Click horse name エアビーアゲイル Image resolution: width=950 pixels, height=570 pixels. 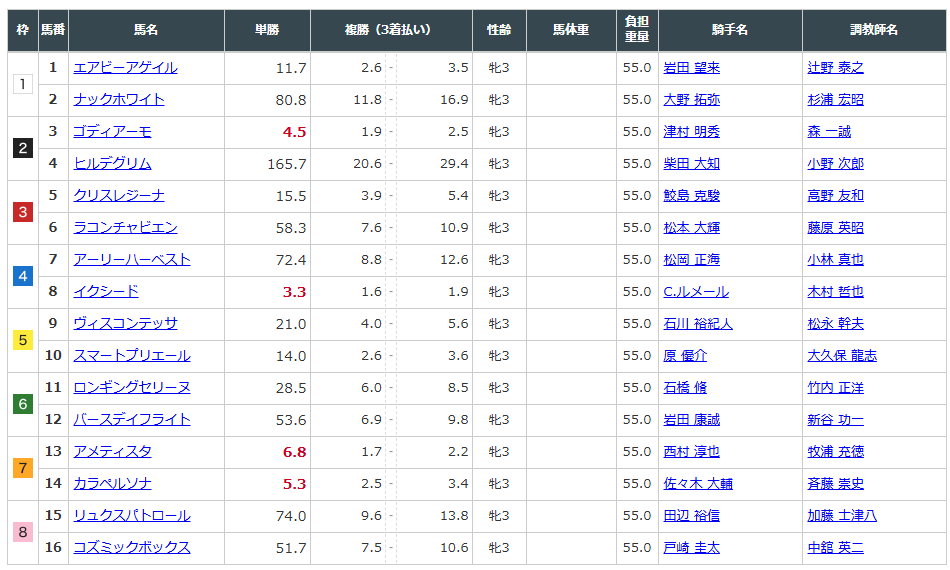(125, 68)
